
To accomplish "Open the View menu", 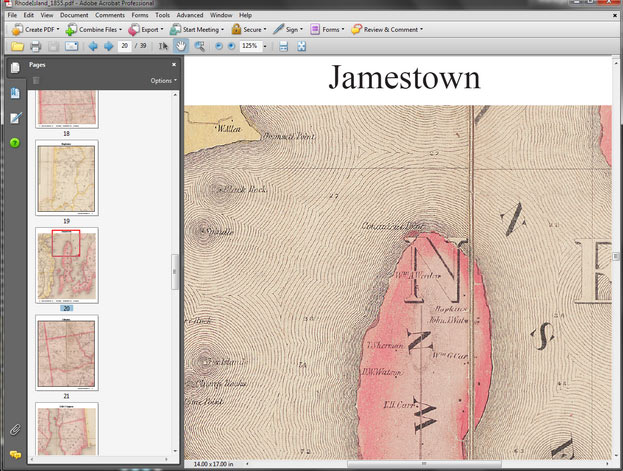I will click(x=46, y=15).
